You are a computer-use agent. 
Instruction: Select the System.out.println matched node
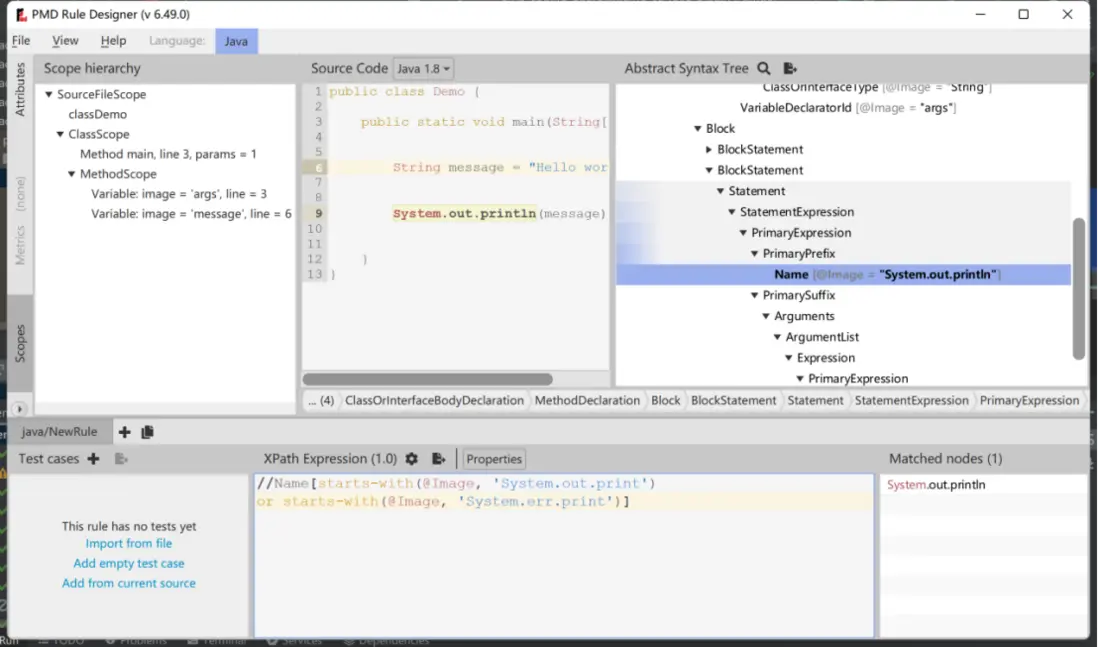point(936,485)
